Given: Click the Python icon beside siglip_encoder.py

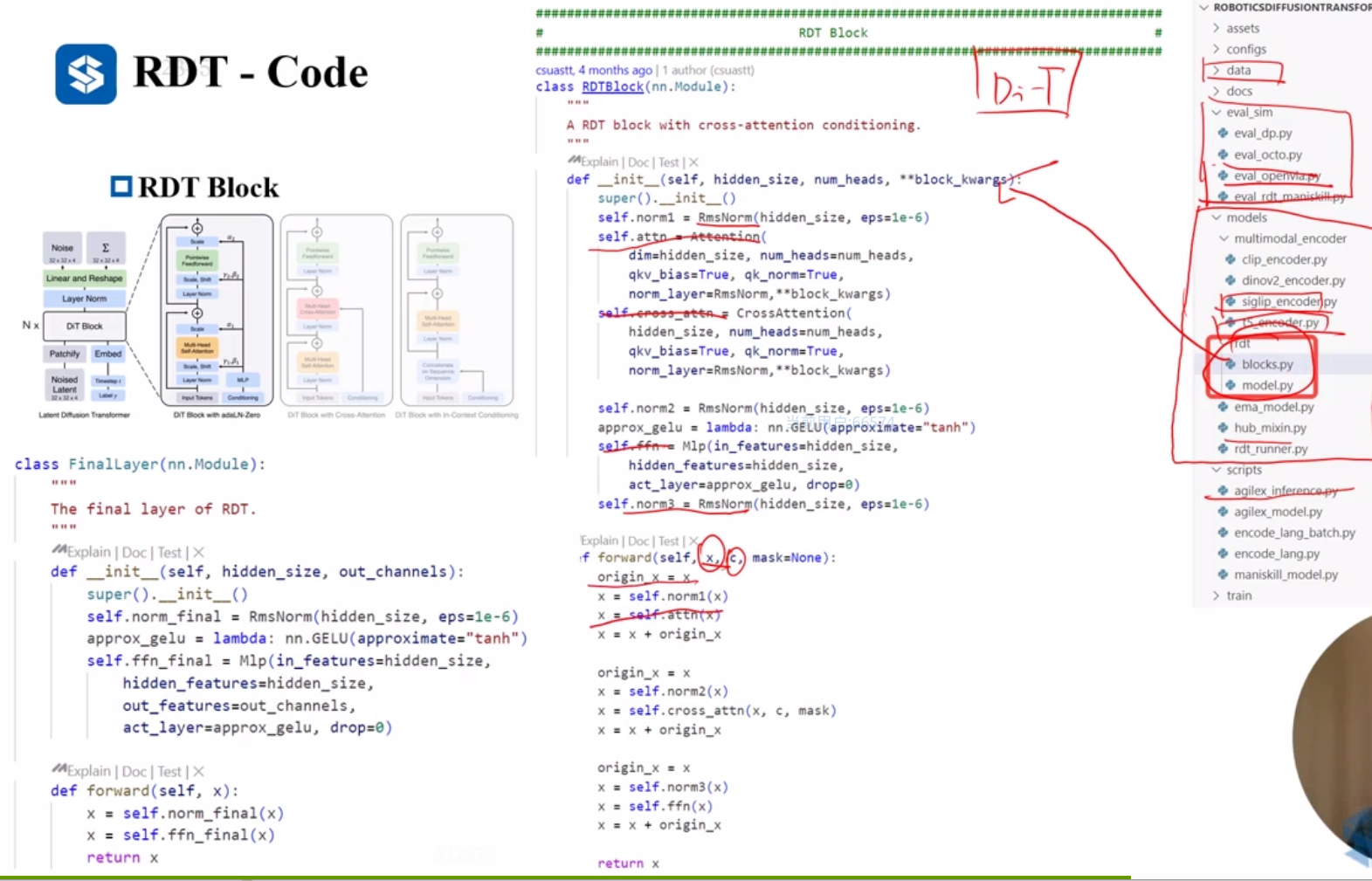Looking at the screenshot, I should (1231, 301).
